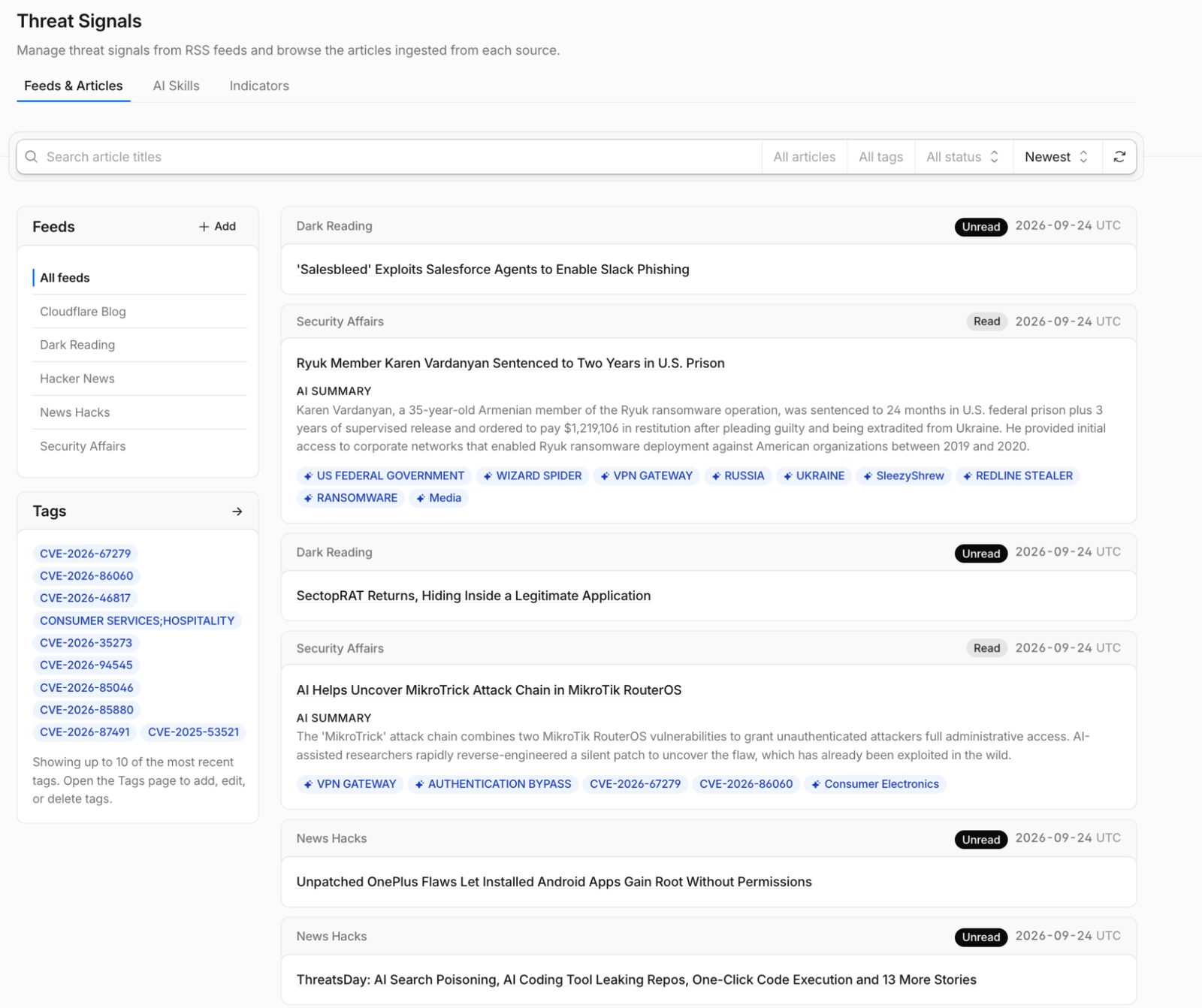Open the Unpatched OnePlus Flaws article
1202x1008 pixels.
point(554,882)
